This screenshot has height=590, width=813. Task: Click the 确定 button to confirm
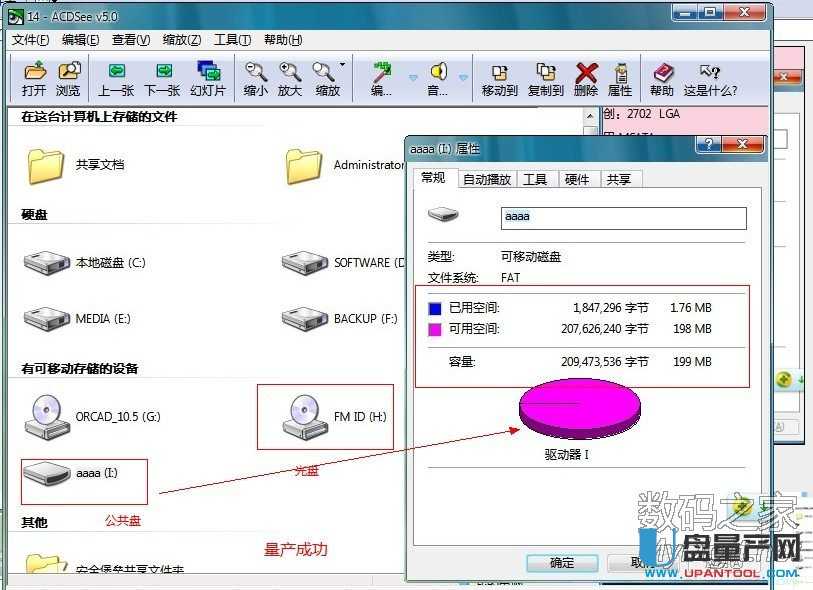pyautogui.click(x=562, y=562)
